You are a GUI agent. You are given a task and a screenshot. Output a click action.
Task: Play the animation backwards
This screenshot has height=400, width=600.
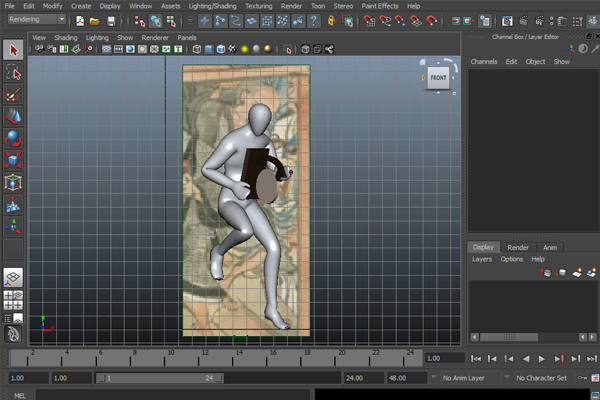point(526,359)
